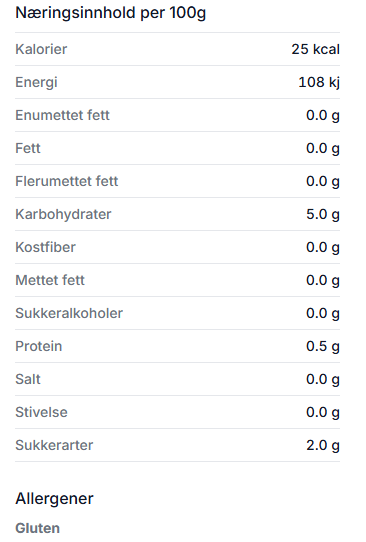Screen dimensions: 366x542
Task: Select the Sukkeralkoholer label
Action: 69,313
